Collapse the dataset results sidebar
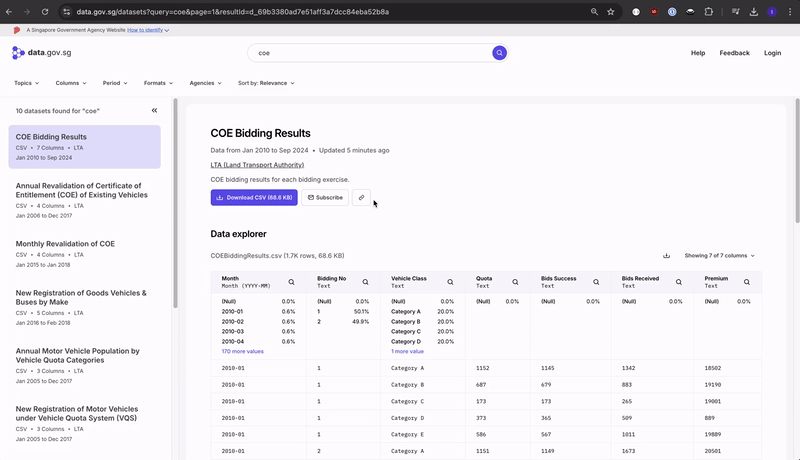Image resolution: width=800 pixels, height=460 pixels. pyautogui.click(x=154, y=110)
